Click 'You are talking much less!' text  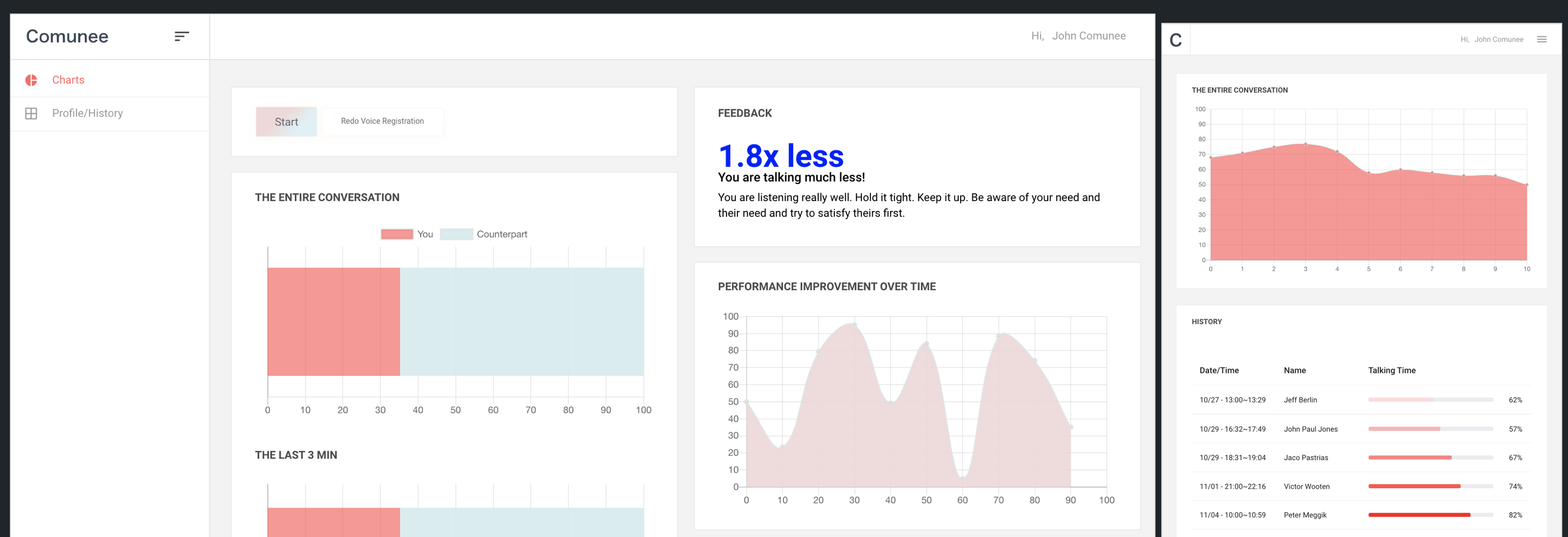pyautogui.click(x=791, y=178)
